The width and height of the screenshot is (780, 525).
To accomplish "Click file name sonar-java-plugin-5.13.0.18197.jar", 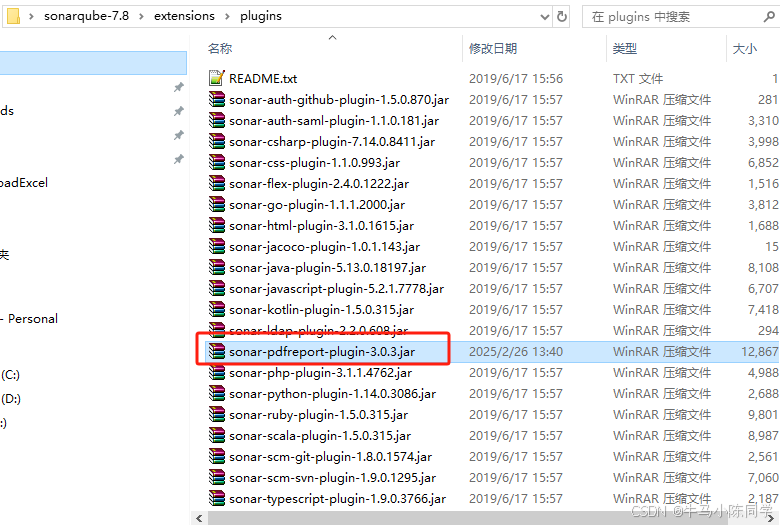I will (327, 267).
